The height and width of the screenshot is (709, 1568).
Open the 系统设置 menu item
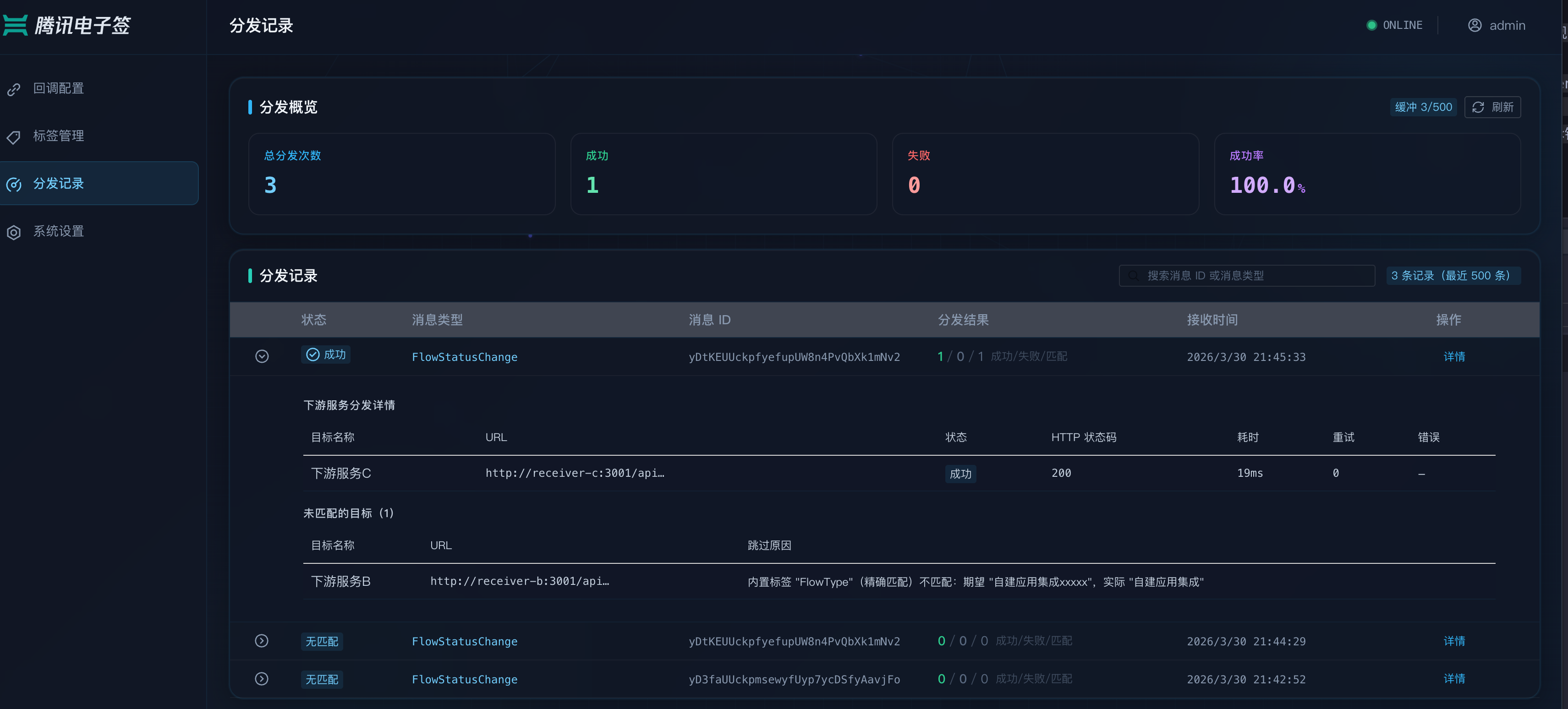point(59,231)
